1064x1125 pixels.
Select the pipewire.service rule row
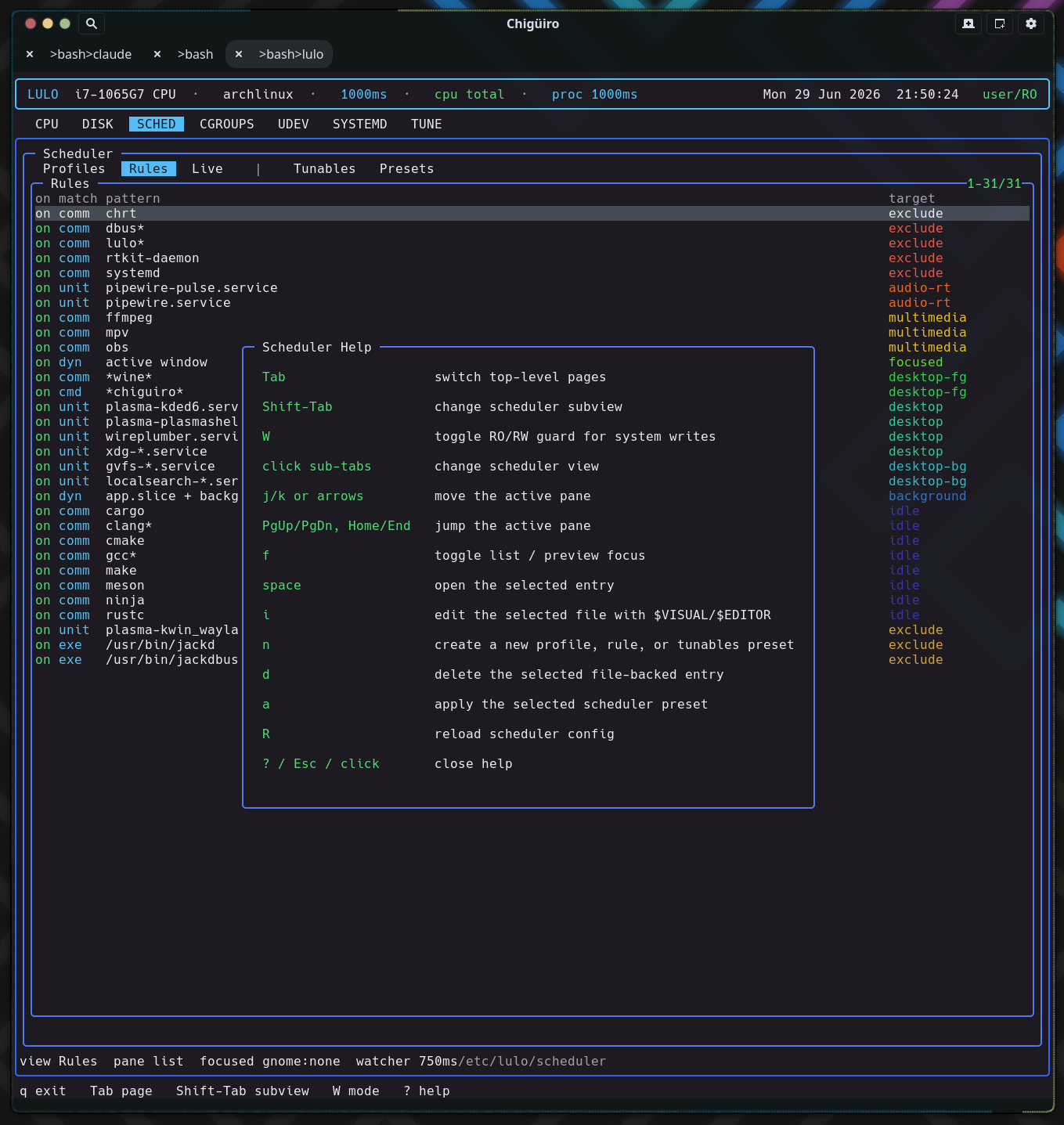[532, 302]
